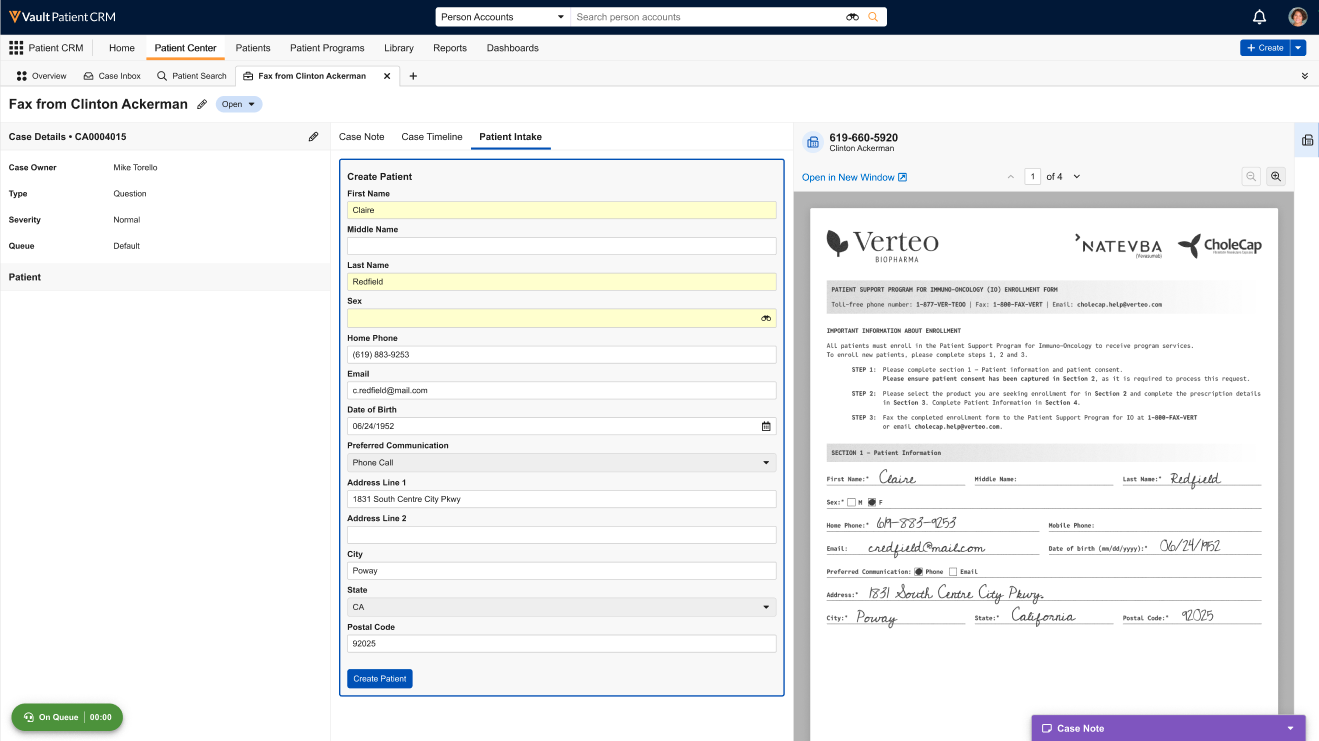1319x741 pixels.
Task: Switch to the Case Timeline tab
Action: coord(431,137)
